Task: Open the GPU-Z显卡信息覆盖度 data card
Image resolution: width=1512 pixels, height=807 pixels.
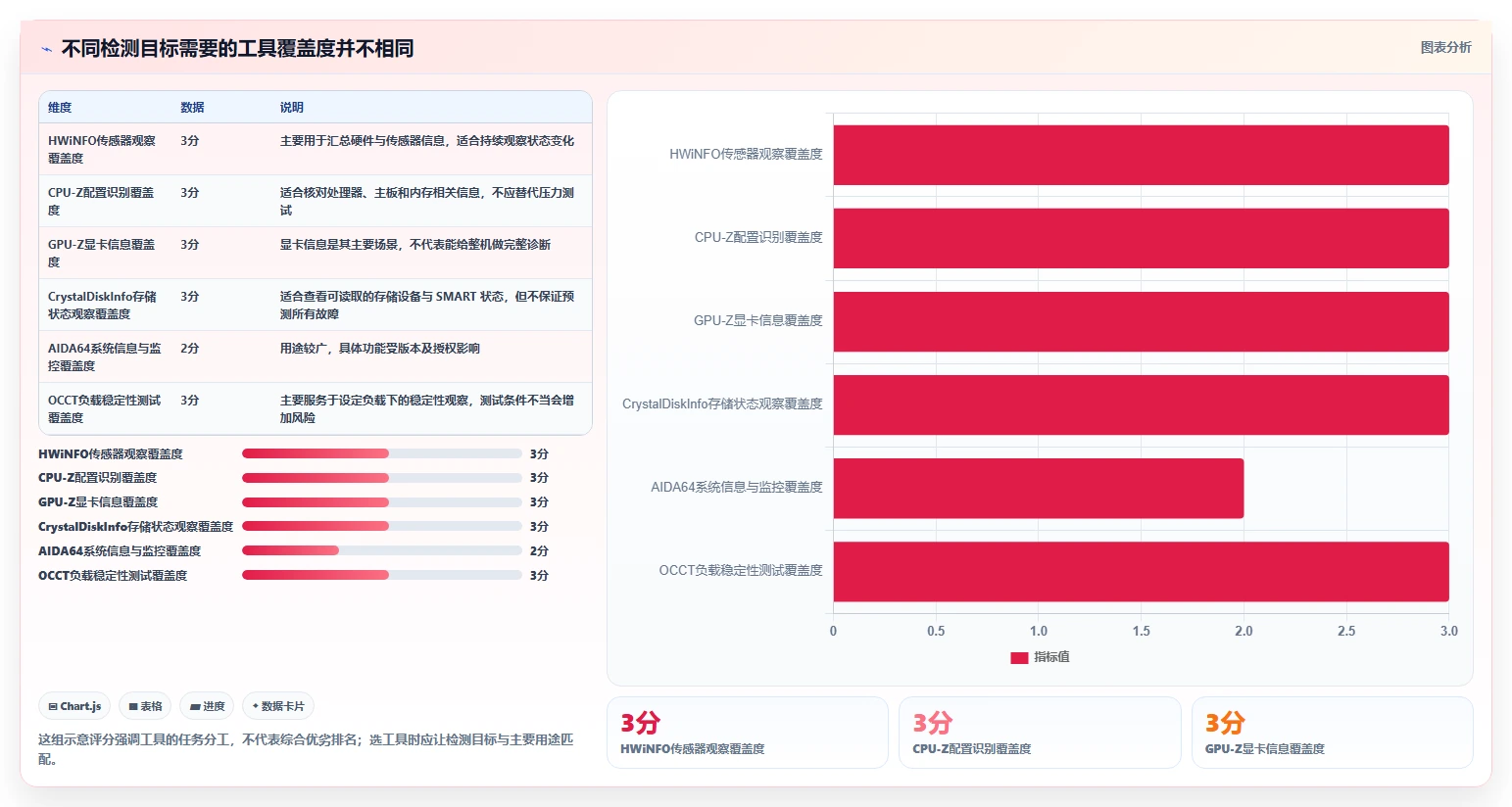Action: [x=1333, y=733]
